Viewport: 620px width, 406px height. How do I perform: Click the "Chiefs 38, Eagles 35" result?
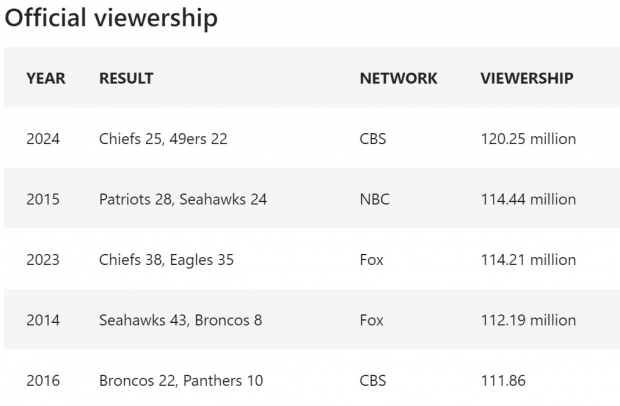[166, 260]
